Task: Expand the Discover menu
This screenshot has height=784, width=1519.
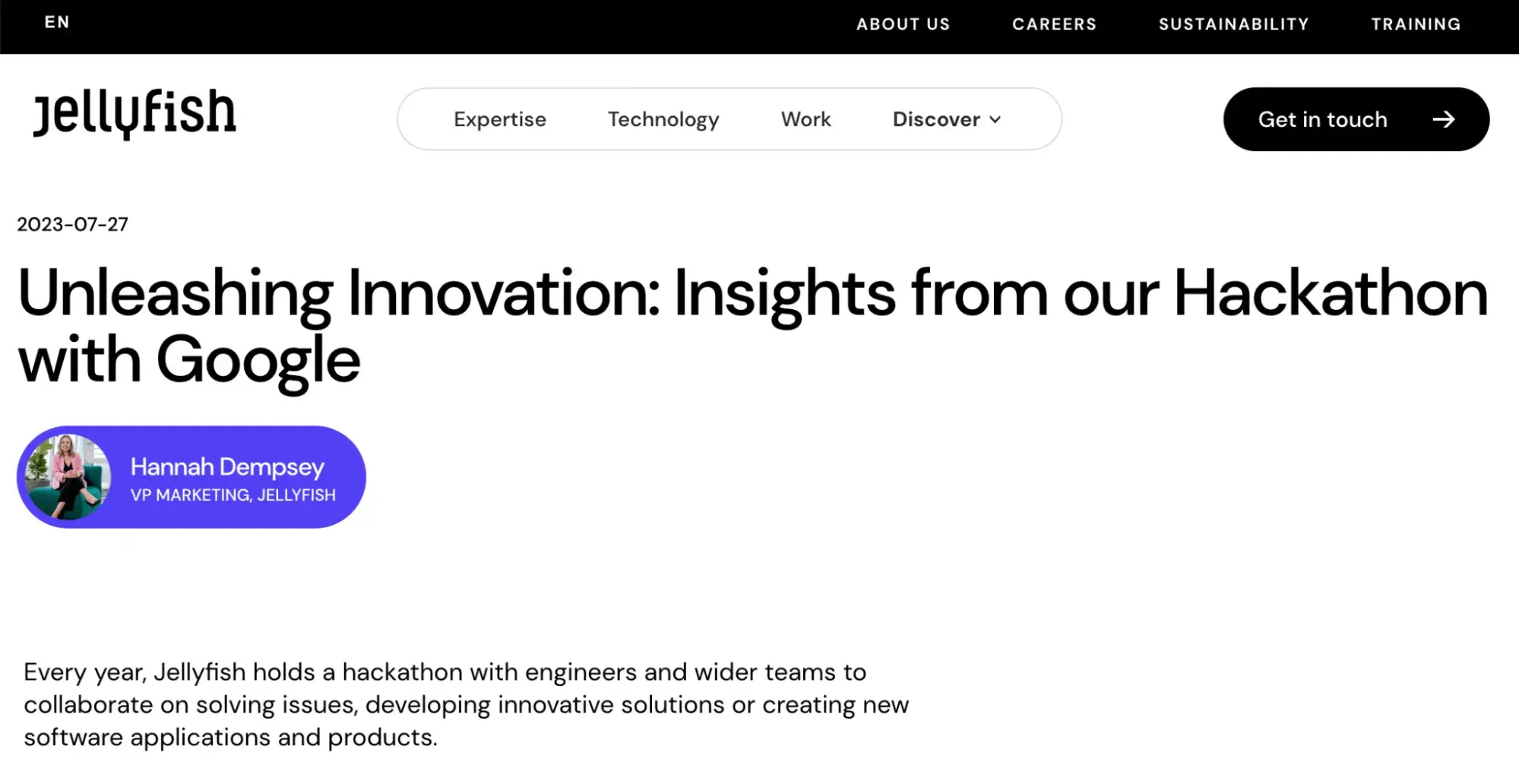Action: (x=937, y=119)
